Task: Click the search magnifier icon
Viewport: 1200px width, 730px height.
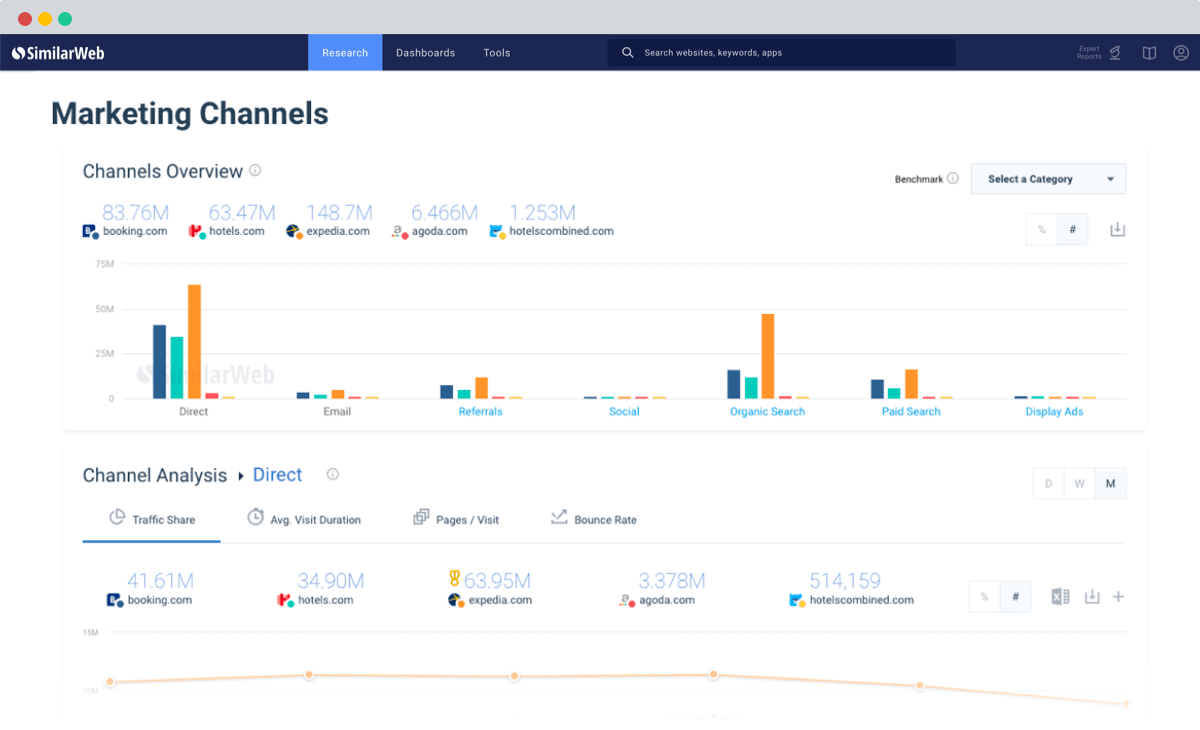Action: coord(628,53)
